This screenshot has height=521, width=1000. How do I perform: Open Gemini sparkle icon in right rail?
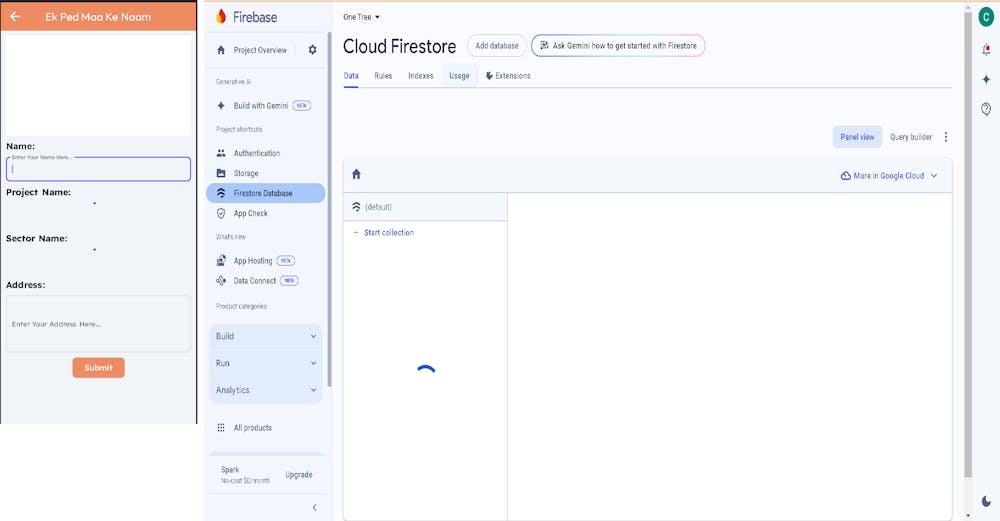[x=986, y=79]
